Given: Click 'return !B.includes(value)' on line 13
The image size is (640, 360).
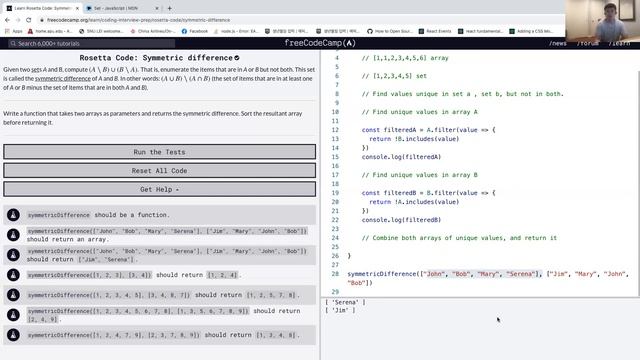Looking at the screenshot, I should [x=414, y=139].
